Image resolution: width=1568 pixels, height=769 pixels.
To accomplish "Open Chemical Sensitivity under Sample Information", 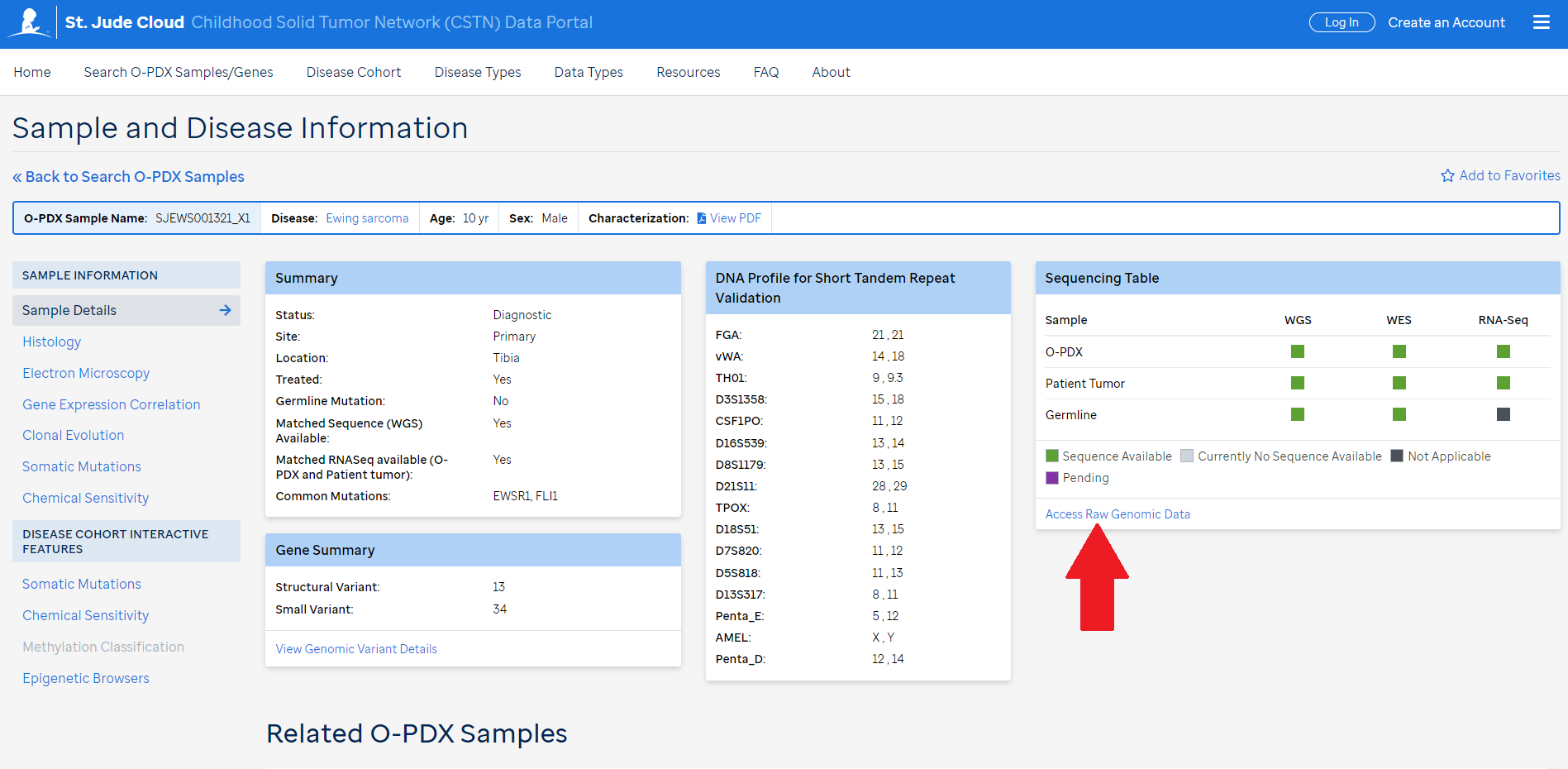I will point(85,498).
